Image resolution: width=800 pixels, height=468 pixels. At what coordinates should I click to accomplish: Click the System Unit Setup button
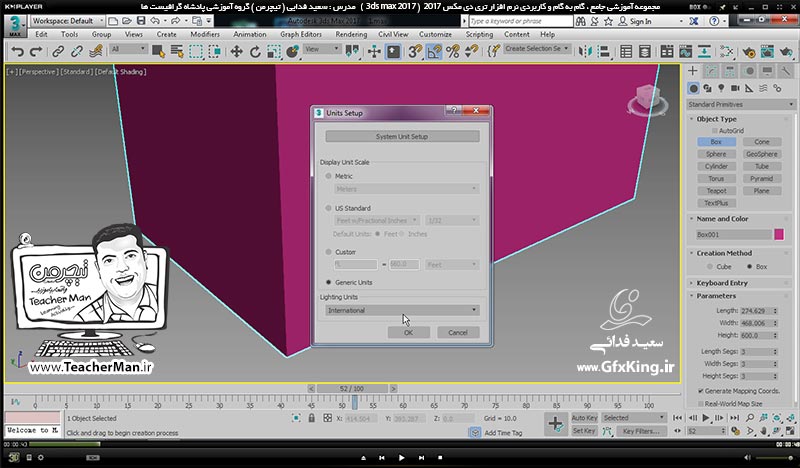tap(402, 137)
